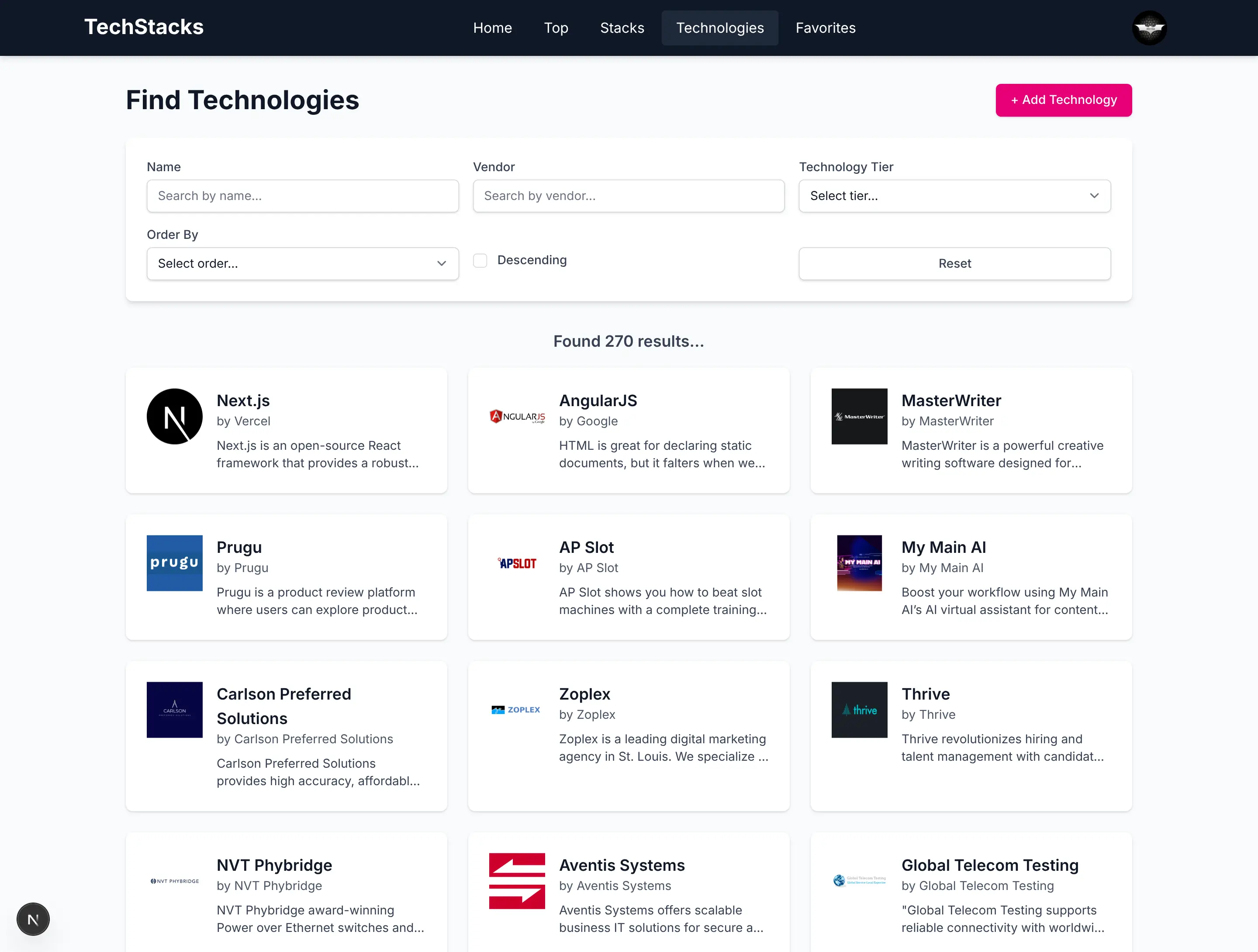Viewport: 1258px width, 952px height.
Task: Open user avatar in navbar
Action: (x=1149, y=28)
